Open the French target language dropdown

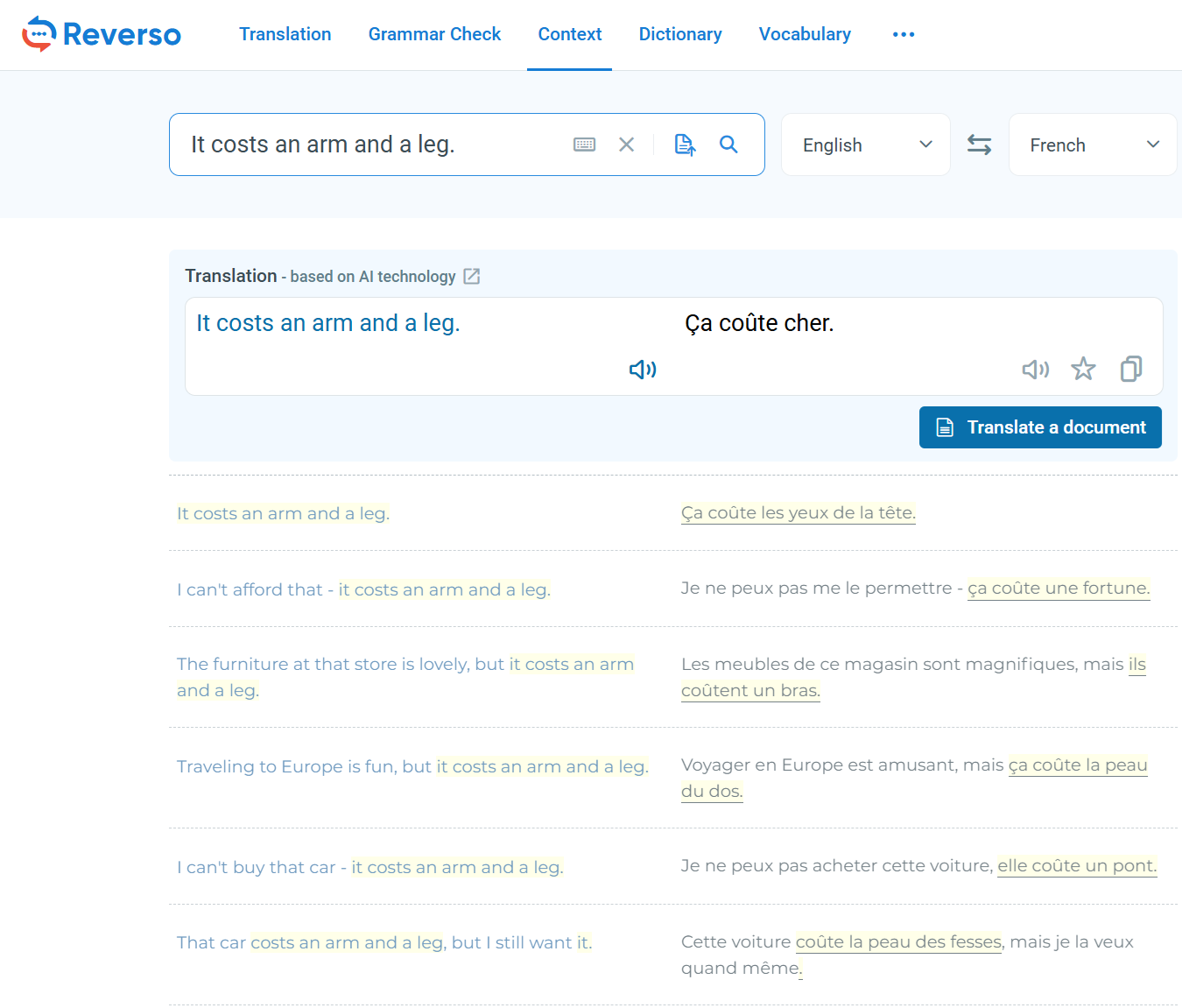[x=1092, y=145]
